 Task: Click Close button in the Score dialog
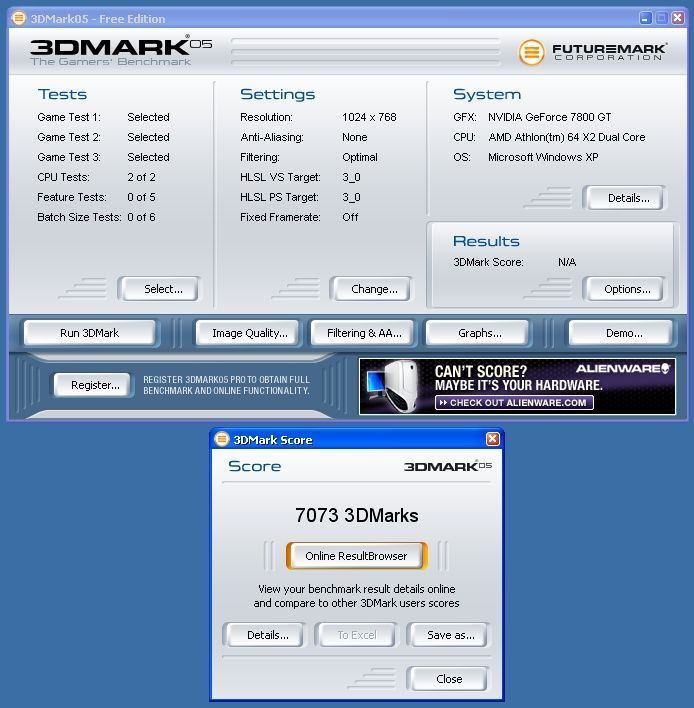tap(449, 679)
